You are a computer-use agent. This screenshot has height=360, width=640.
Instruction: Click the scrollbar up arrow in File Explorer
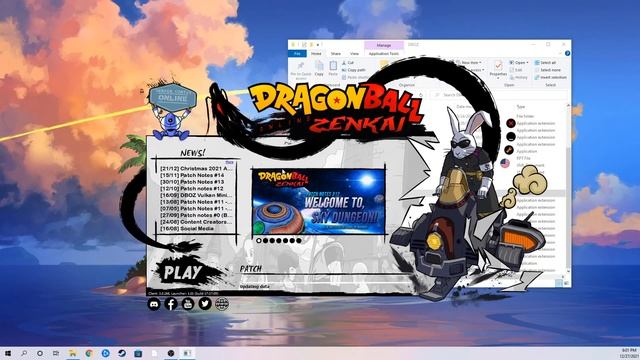[x=568, y=106]
